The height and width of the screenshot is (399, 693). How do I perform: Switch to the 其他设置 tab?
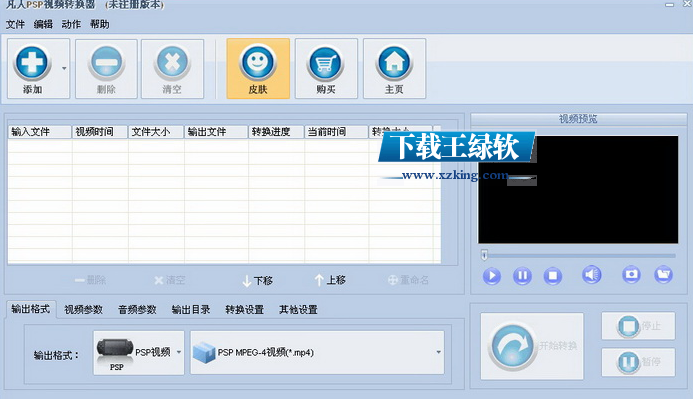tap(298, 310)
